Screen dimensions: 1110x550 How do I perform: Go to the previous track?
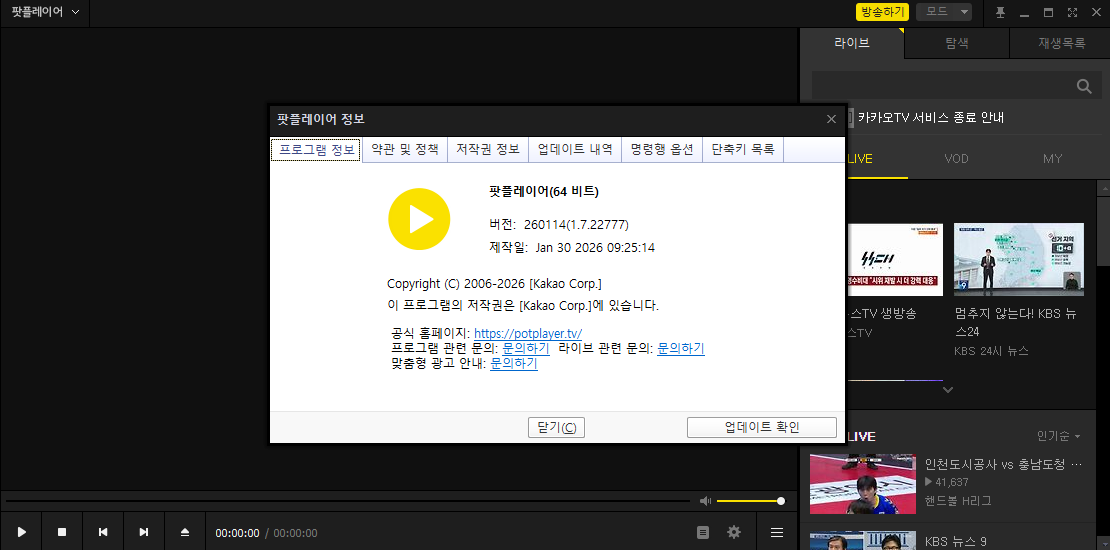click(103, 532)
